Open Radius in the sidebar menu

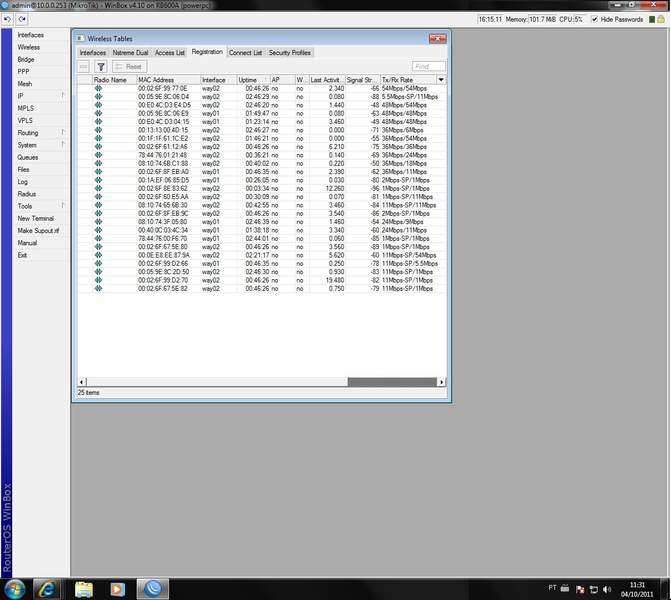pyautogui.click(x=27, y=194)
